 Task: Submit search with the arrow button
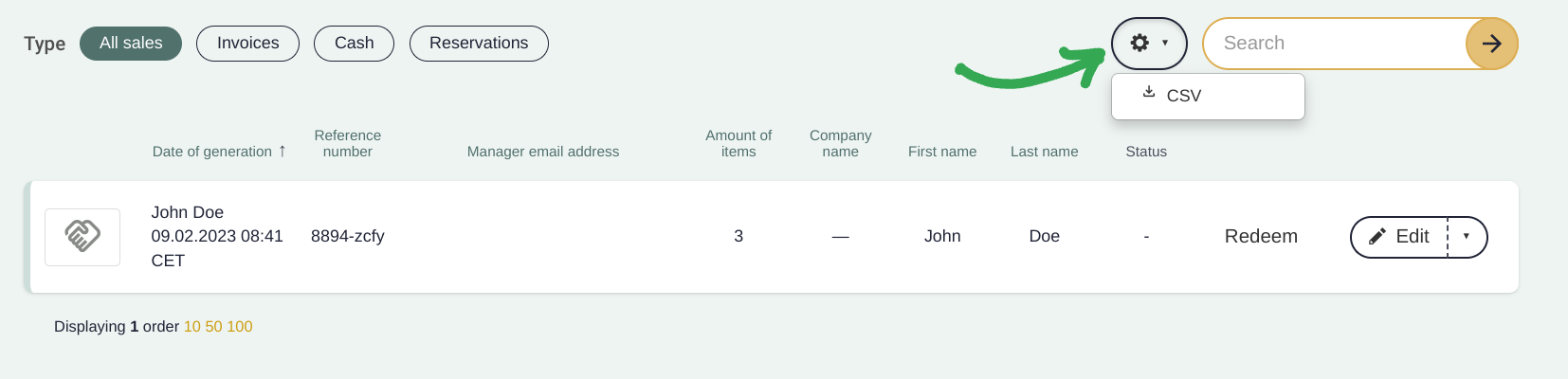1491,44
